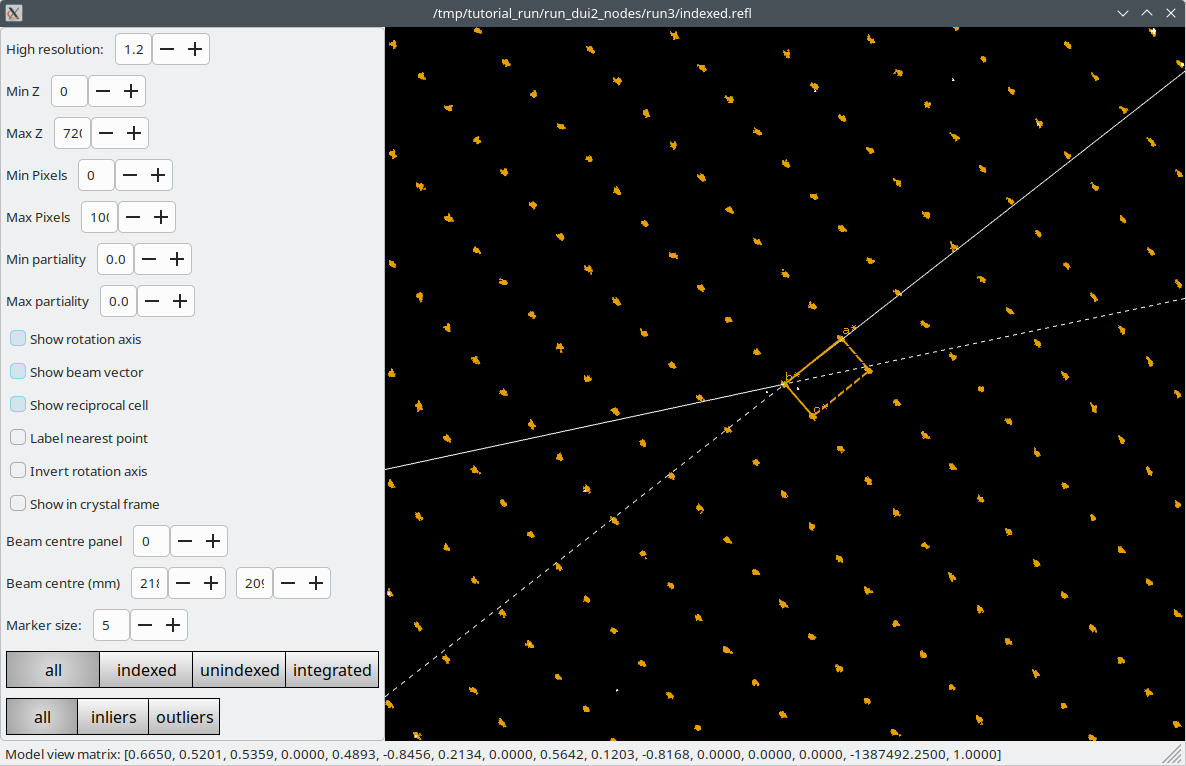This screenshot has width=1186, height=766.
Task: Increase Max Pixels value
Action: pyautogui.click(x=161, y=217)
